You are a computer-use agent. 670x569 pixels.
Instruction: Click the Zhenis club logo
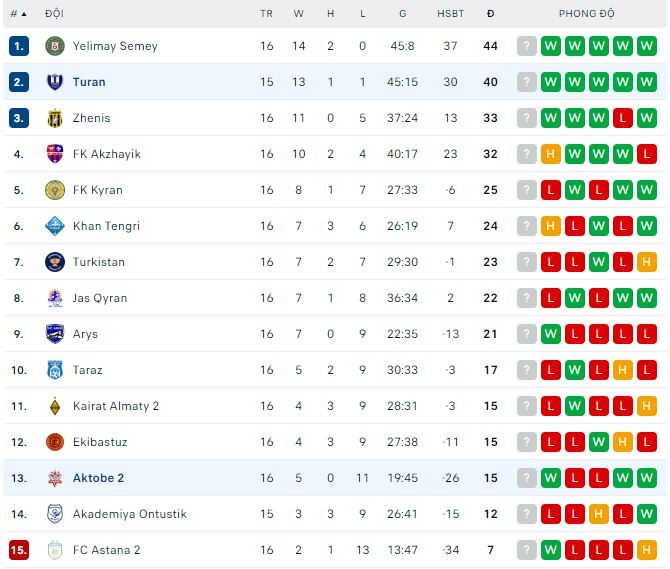(55, 118)
